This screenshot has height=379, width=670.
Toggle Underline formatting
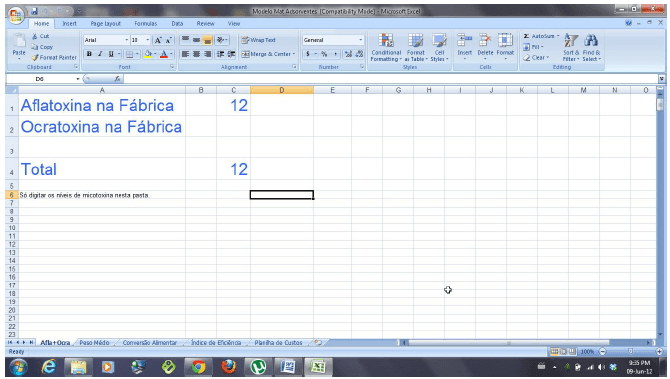pos(111,54)
